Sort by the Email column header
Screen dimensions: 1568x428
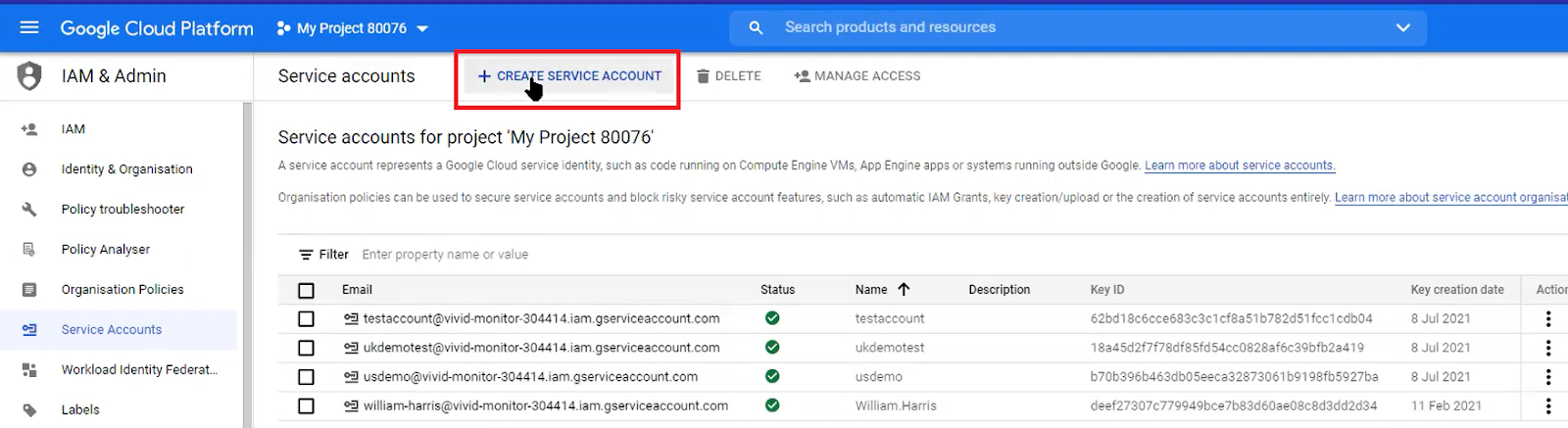coord(357,290)
